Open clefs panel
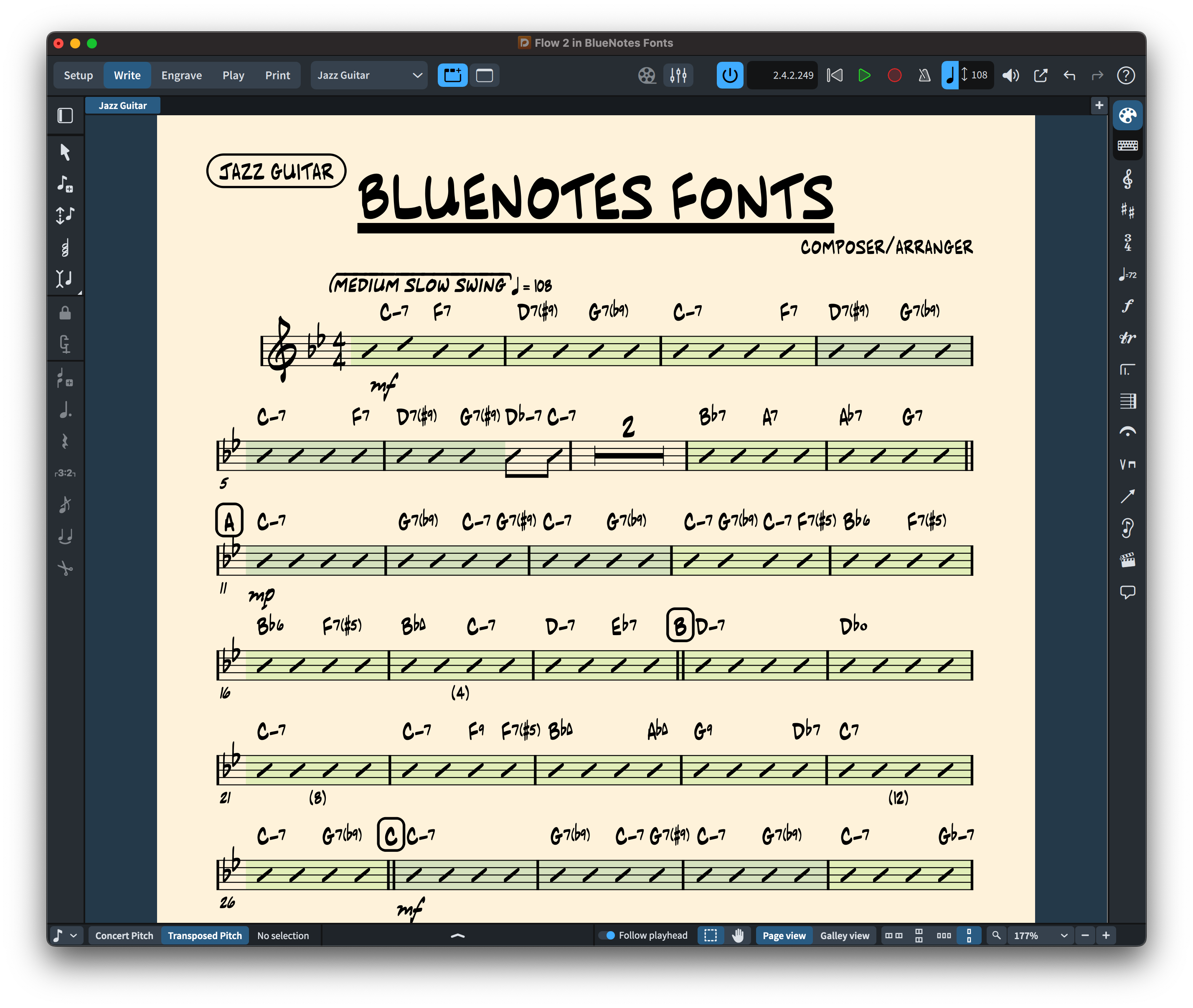The height and width of the screenshot is (1008, 1193). click(x=1127, y=180)
